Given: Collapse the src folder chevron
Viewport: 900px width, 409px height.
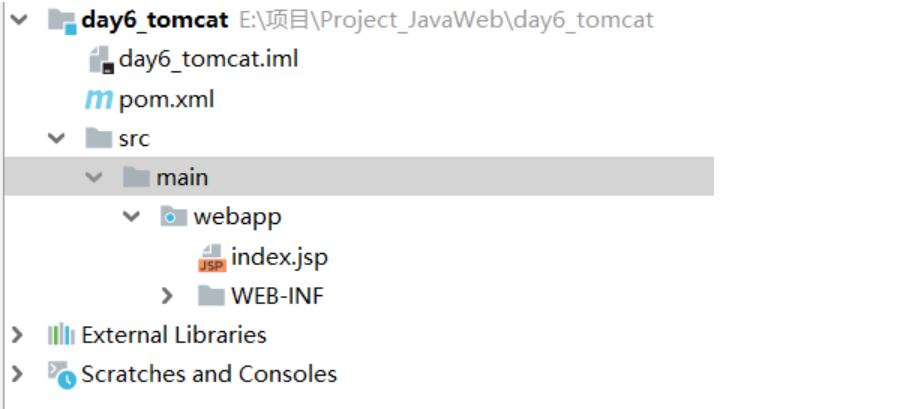Looking at the screenshot, I should pos(56,138).
